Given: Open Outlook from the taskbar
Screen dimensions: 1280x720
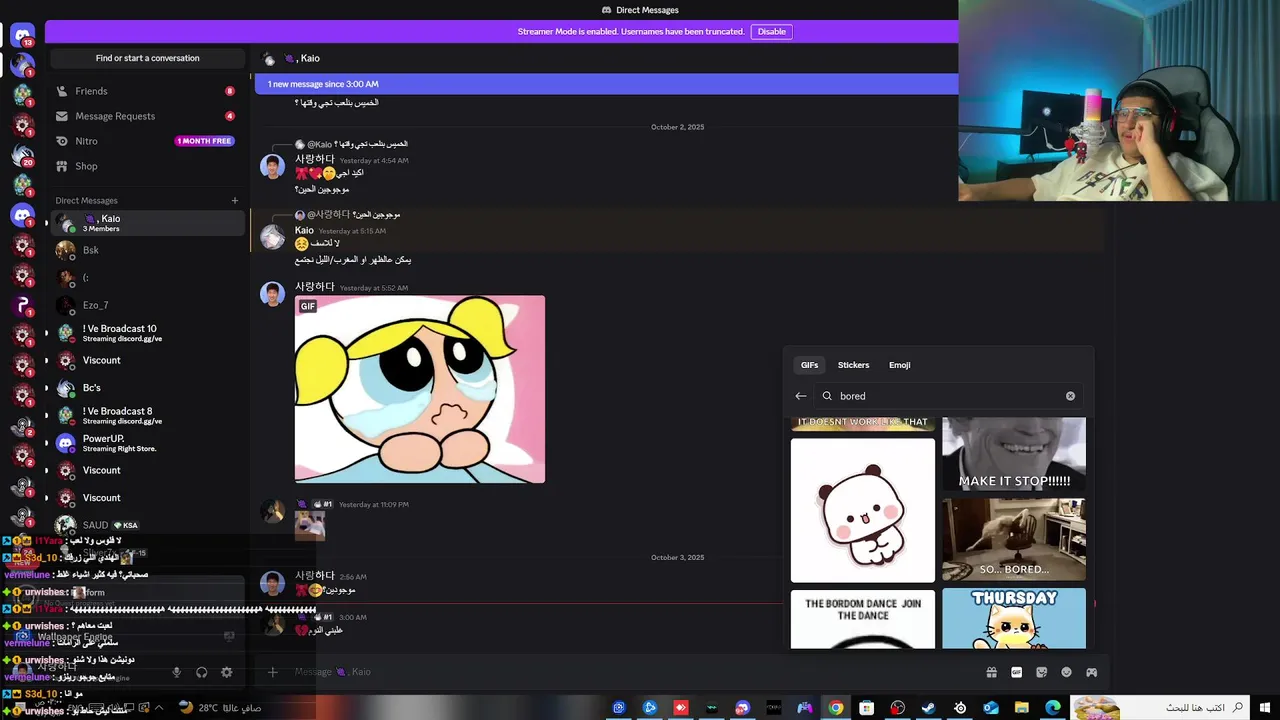Looking at the screenshot, I should pos(991,708).
